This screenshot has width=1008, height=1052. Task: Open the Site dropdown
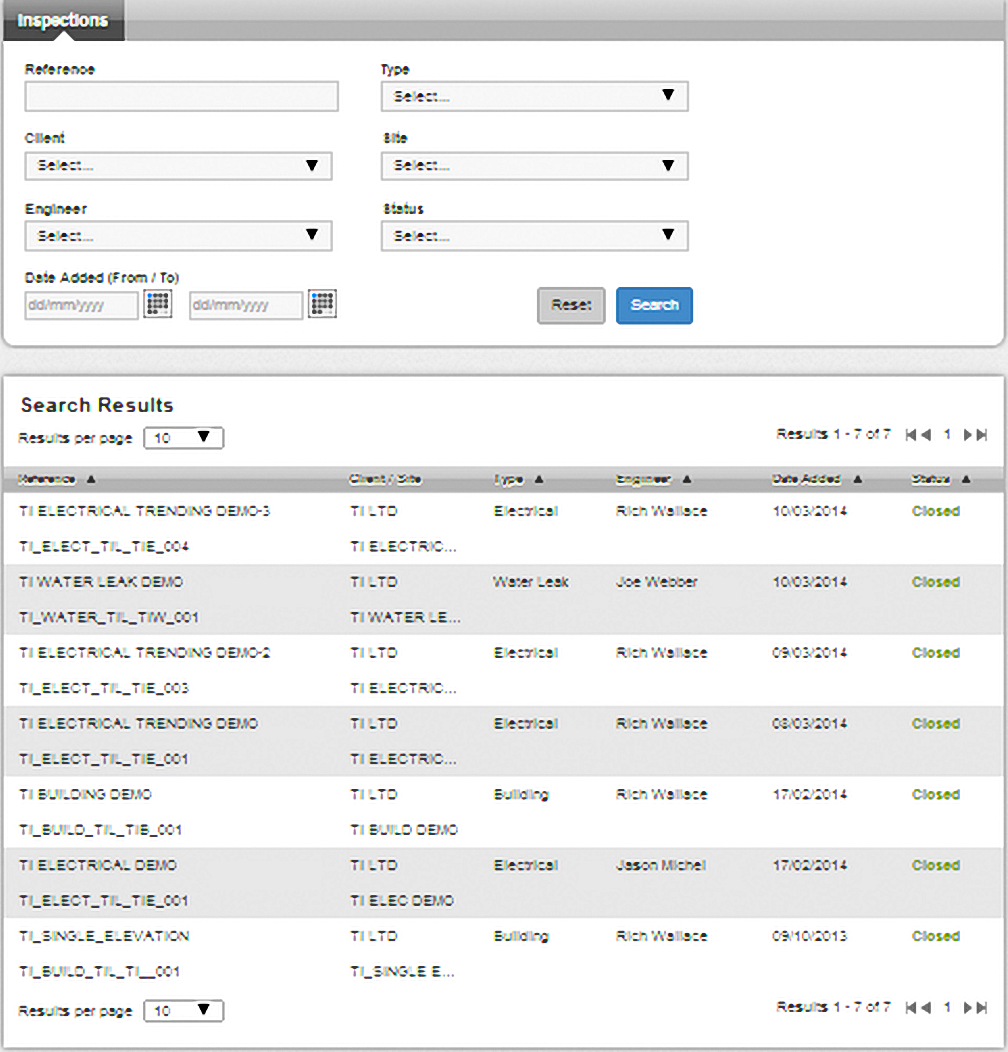pos(534,166)
